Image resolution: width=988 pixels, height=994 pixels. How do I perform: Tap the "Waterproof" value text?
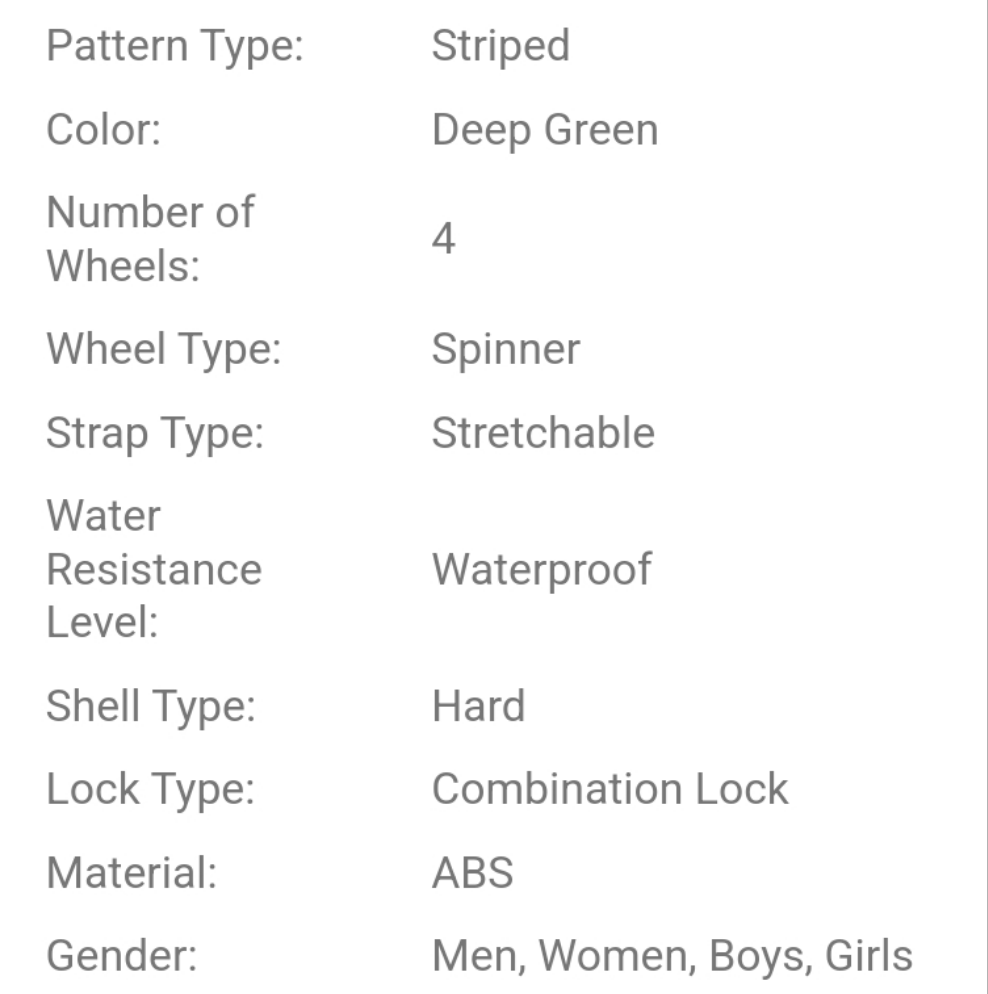point(541,569)
